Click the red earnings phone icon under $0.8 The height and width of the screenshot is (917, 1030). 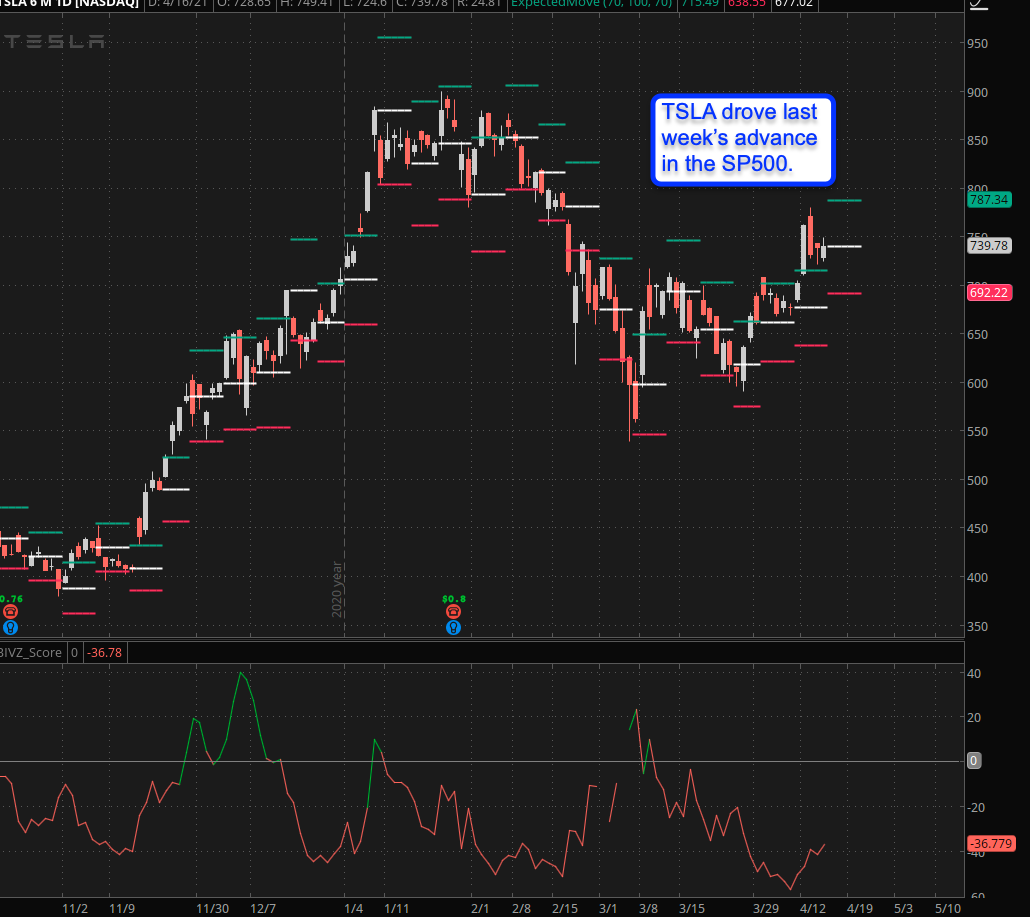click(x=453, y=612)
